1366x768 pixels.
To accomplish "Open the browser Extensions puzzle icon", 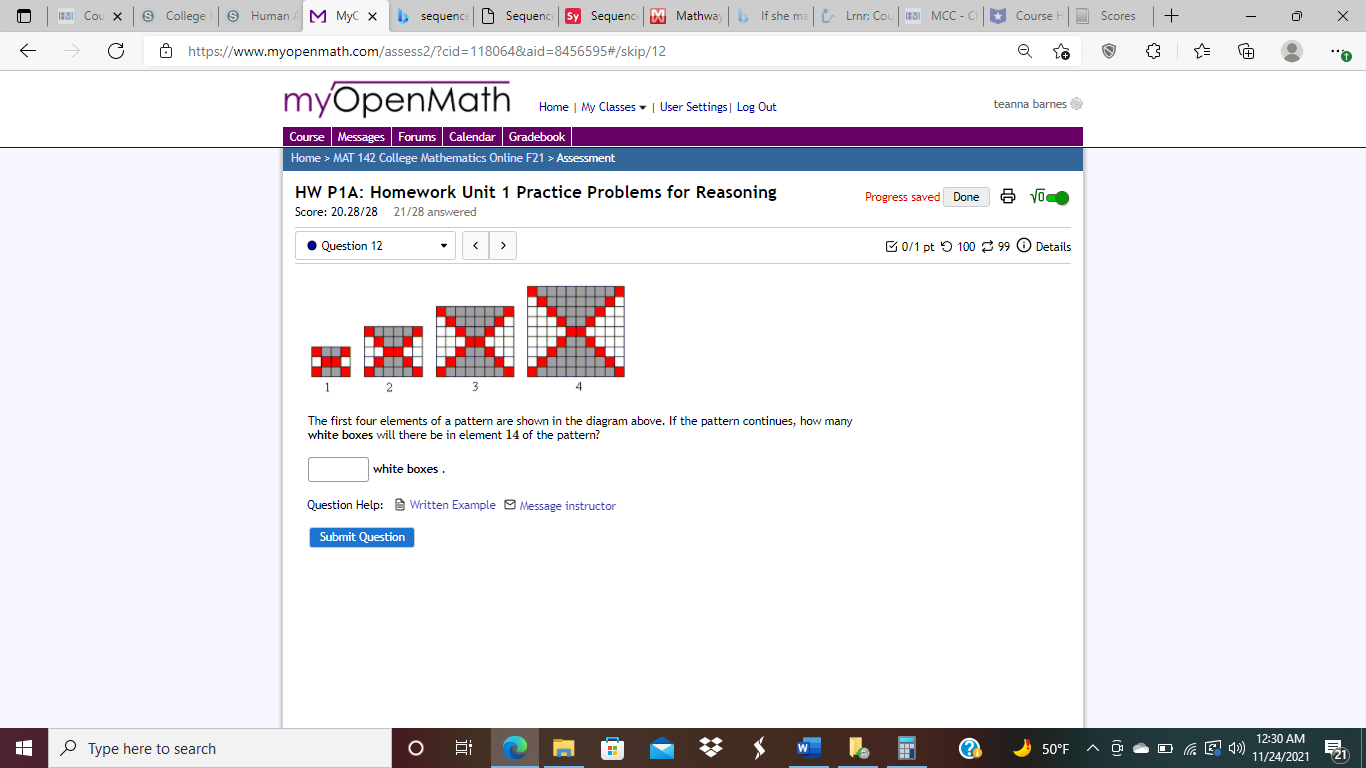I will (x=1153, y=51).
